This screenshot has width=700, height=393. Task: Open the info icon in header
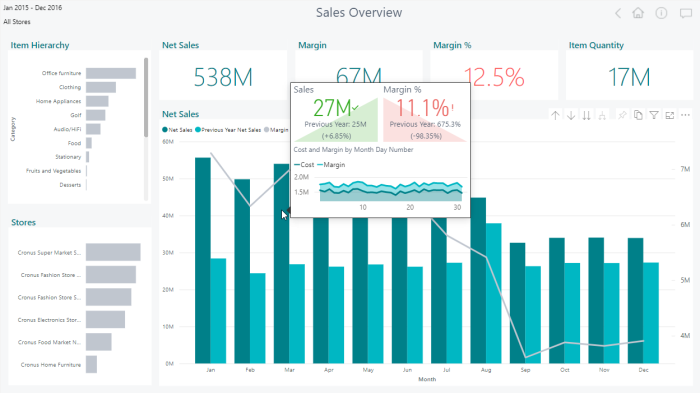(x=661, y=13)
